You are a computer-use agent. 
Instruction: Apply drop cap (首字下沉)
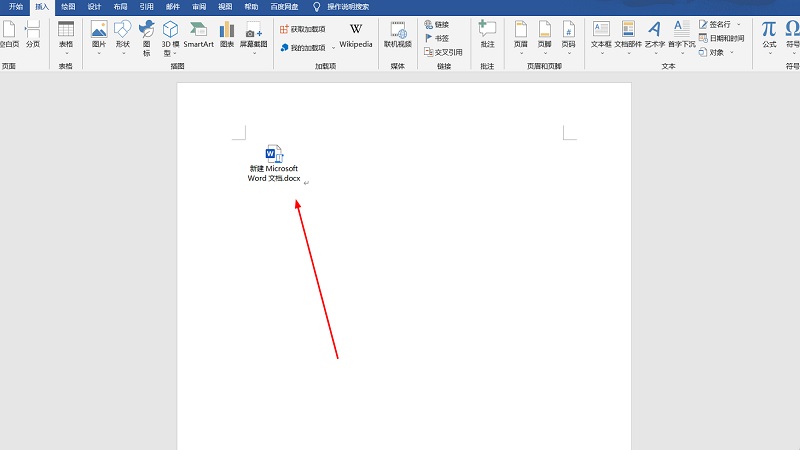[x=682, y=38]
